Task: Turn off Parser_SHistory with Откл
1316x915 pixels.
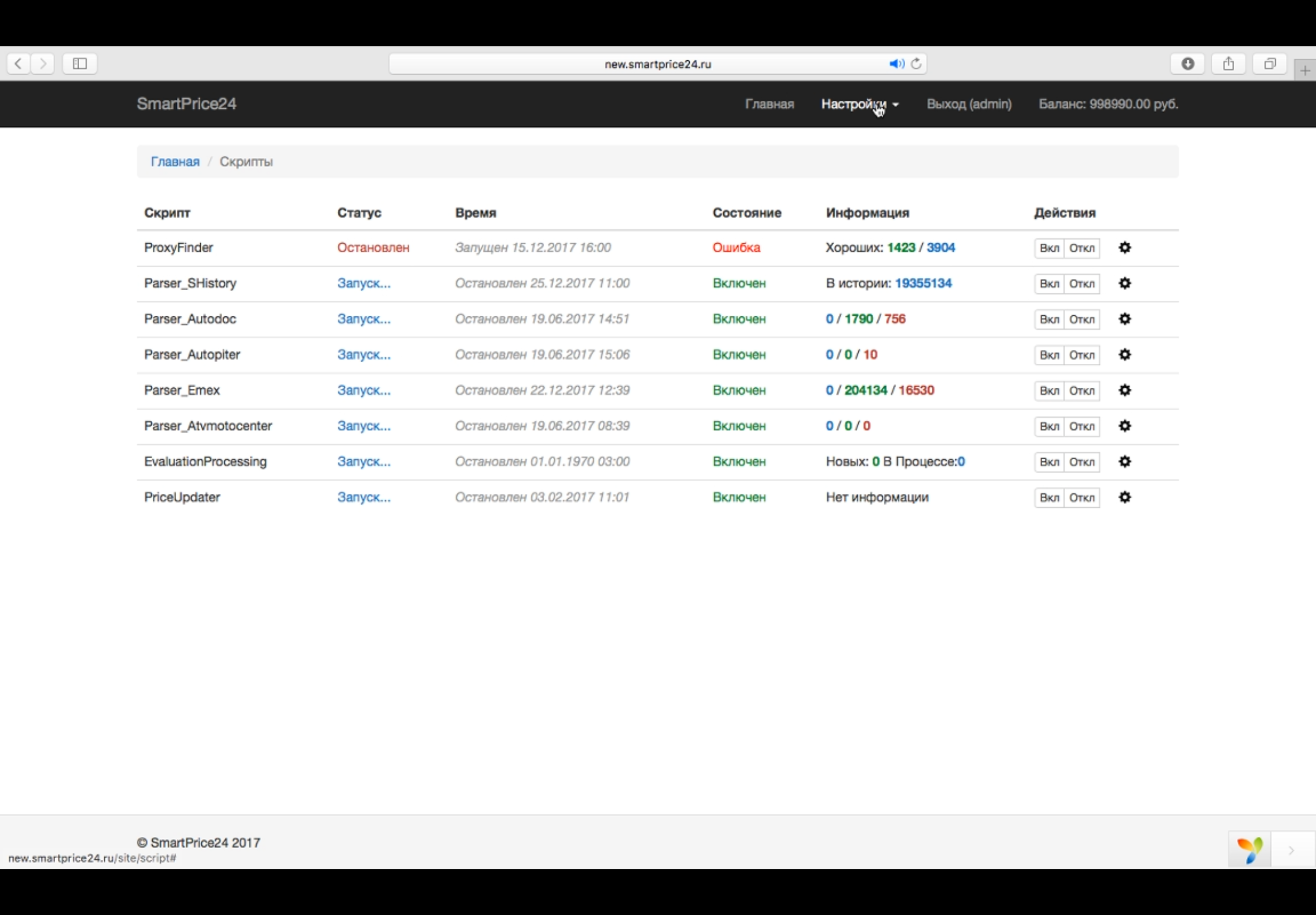Action: click(1082, 284)
